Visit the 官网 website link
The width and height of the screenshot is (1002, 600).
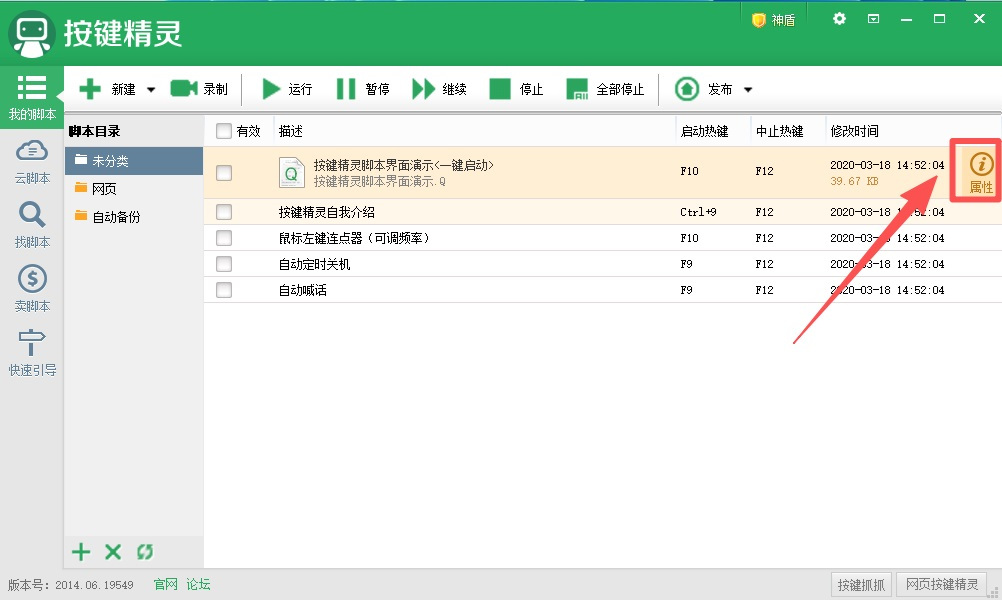click(x=164, y=584)
